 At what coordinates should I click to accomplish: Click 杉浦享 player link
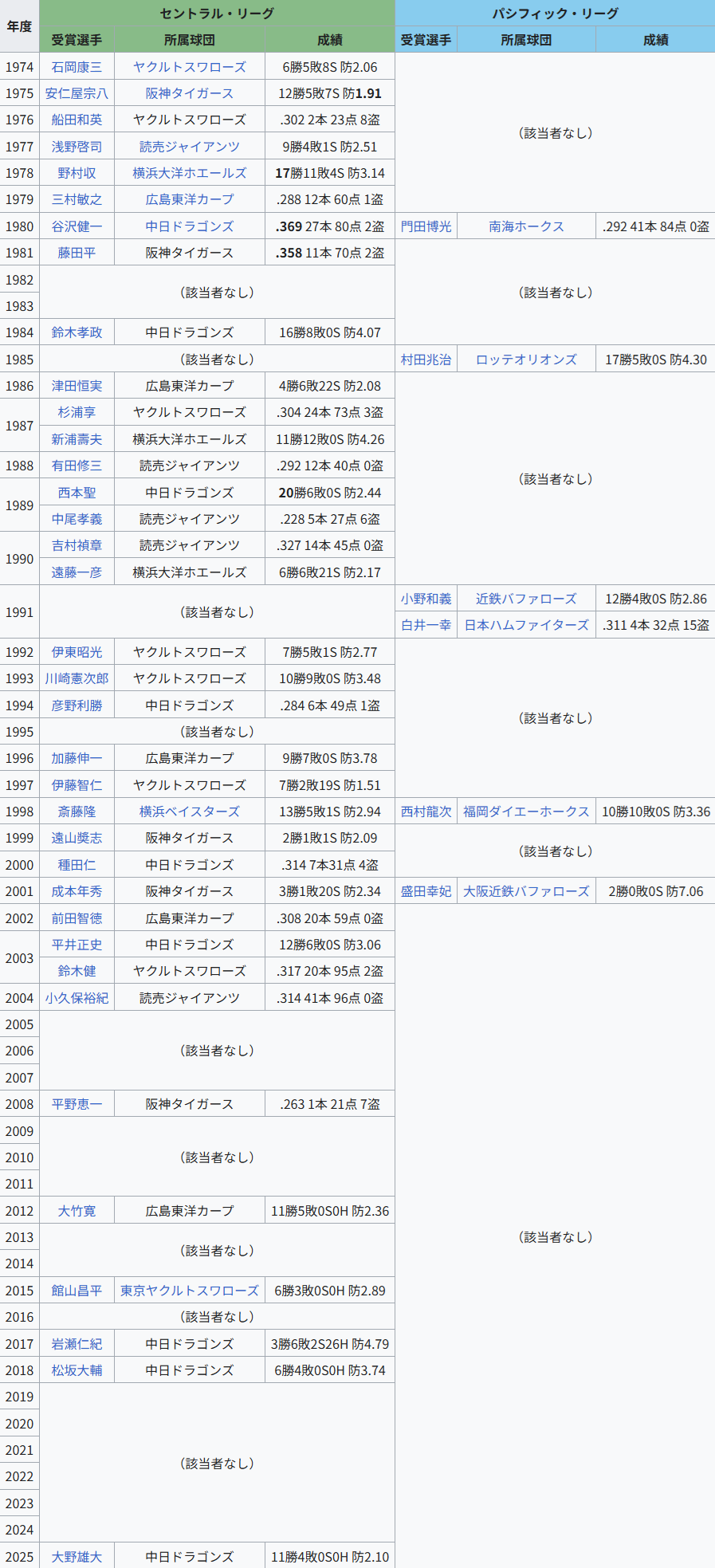[77, 412]
